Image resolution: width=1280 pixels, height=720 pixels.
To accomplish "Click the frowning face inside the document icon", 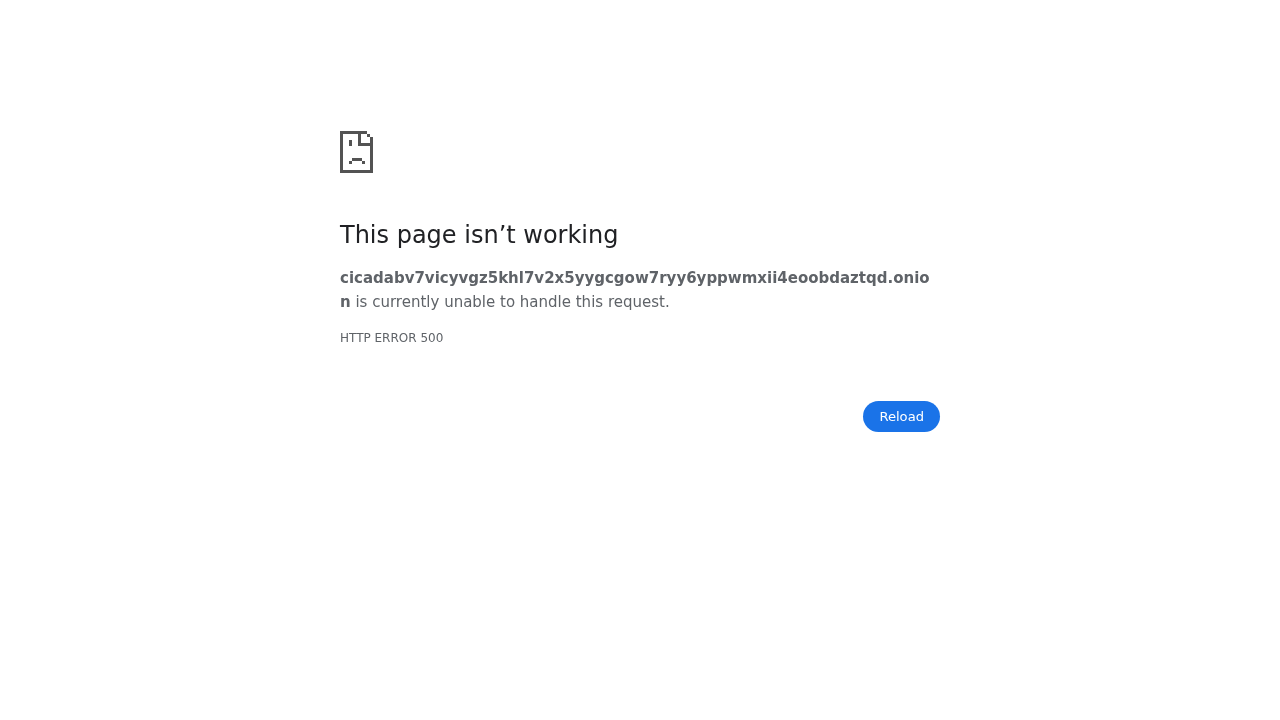I will pos(356,153).
